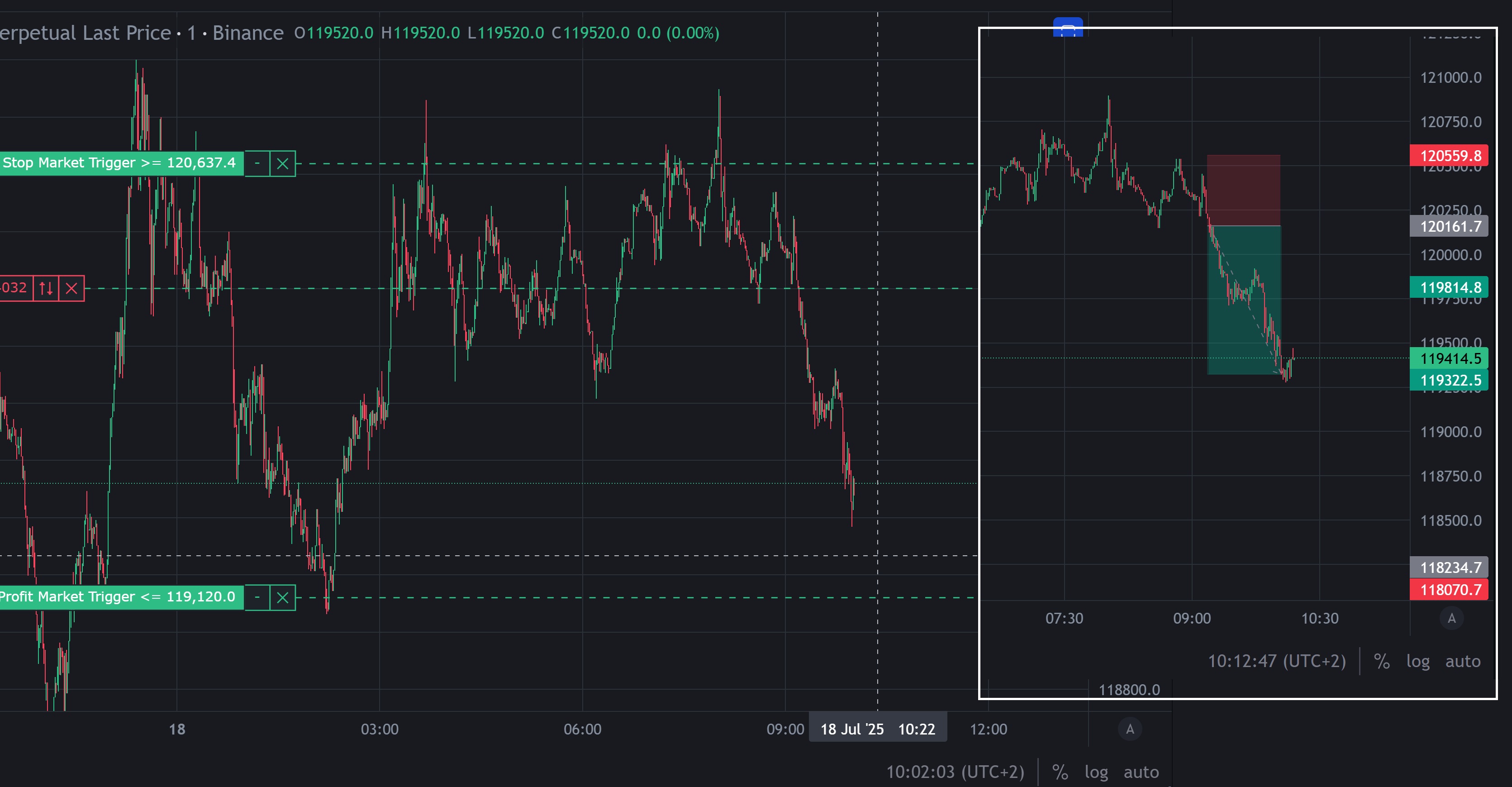Image resolution: width=1512 pixels, height=787 pixels.
Task: Toggle log scale on main chart
Action: pyautogui.click(x=1096, y=772)
